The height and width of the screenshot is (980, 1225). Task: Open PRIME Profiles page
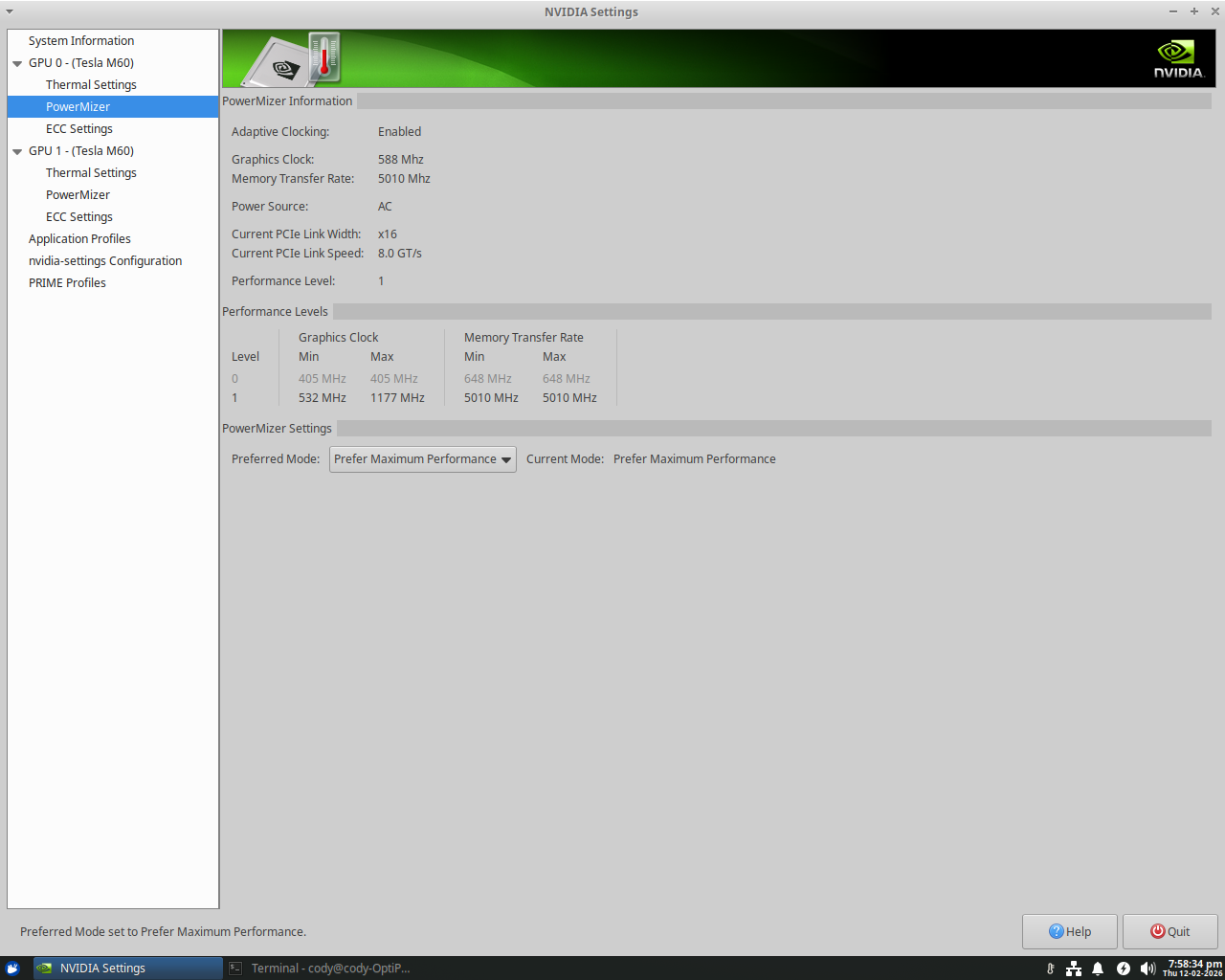coord(67,283)
